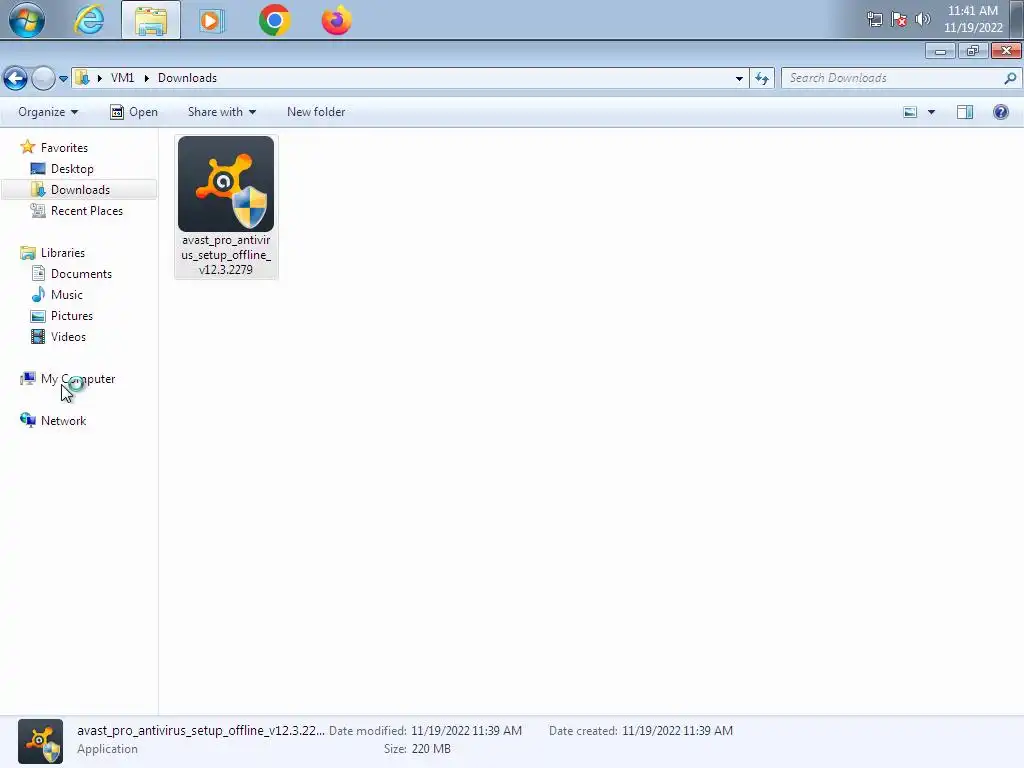Open the Help question mark icon
This screenshot has height=768, width=1024.
[x=1000, y=112]
